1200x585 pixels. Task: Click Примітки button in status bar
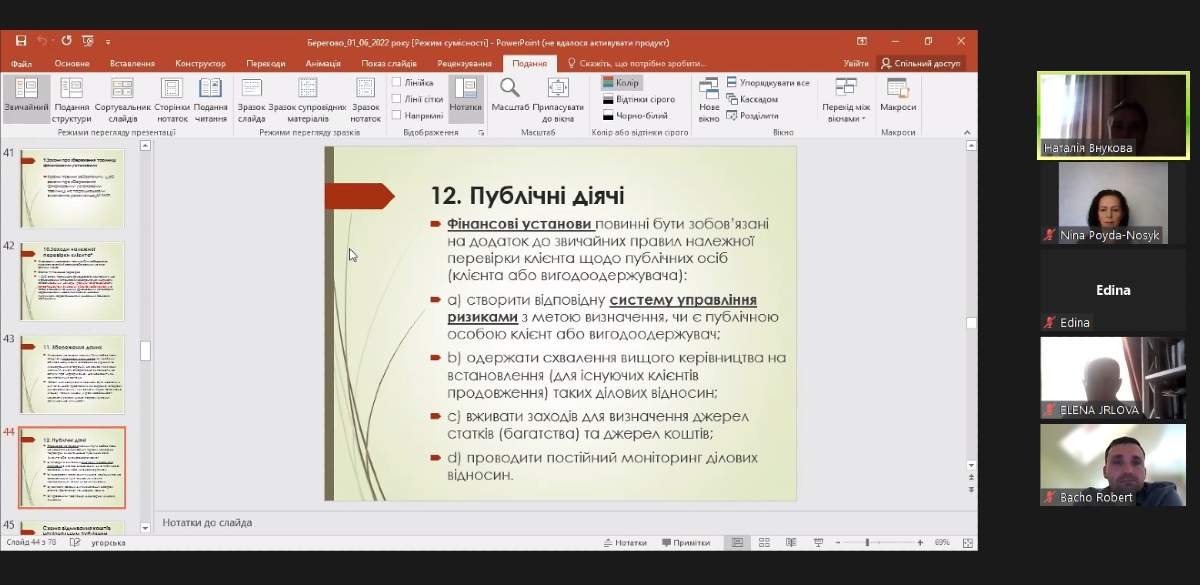coord(685,543)
